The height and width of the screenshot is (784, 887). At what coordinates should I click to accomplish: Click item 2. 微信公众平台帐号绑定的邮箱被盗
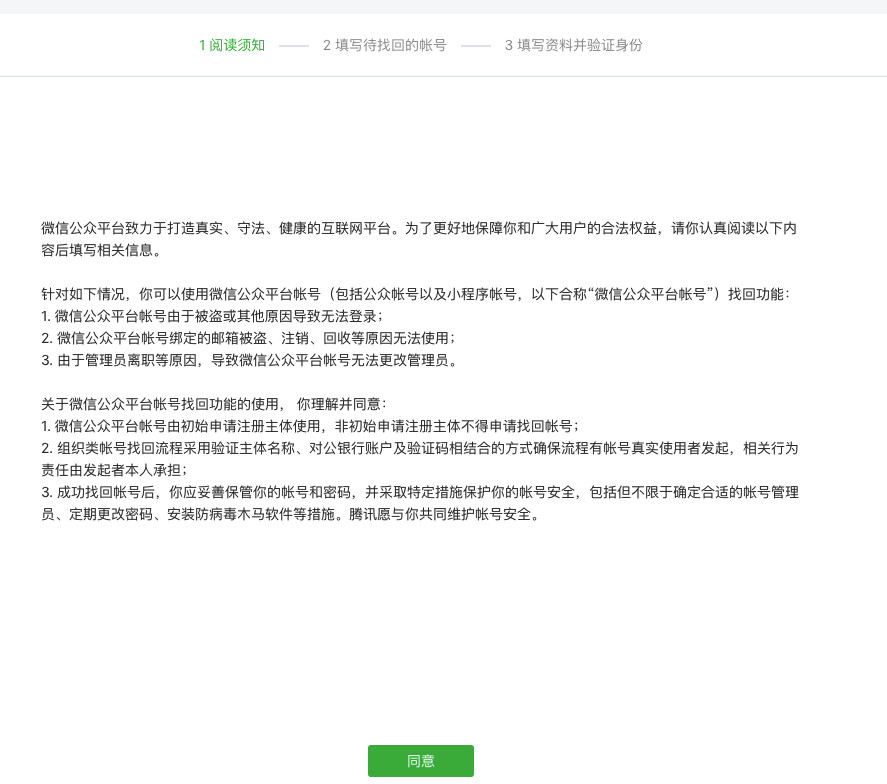(248, 338)
